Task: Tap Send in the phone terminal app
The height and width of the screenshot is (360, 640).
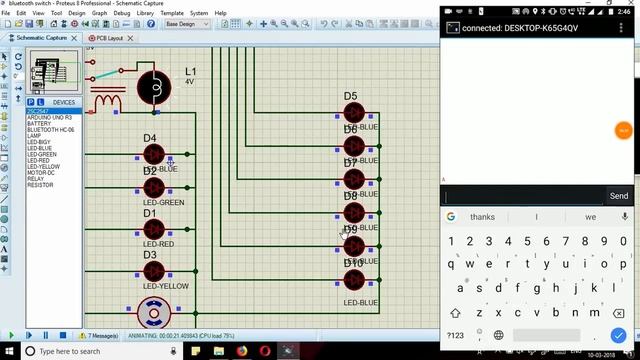Action: click(619, 196)
